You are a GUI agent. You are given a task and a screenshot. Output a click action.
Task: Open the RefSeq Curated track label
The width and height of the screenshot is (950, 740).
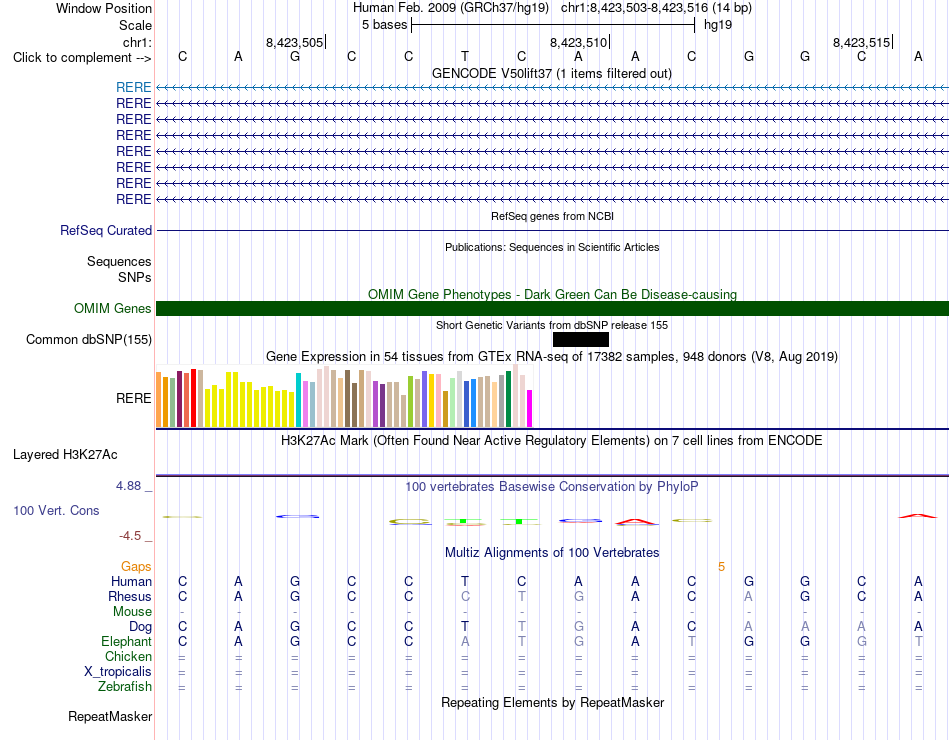click(106, 230)
